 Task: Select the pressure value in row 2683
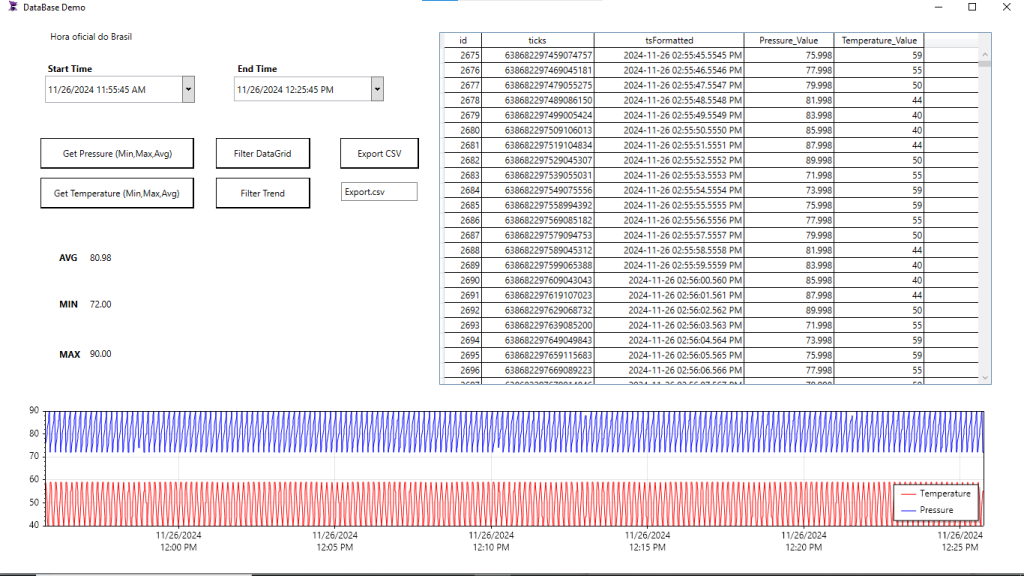pos(789,176)
